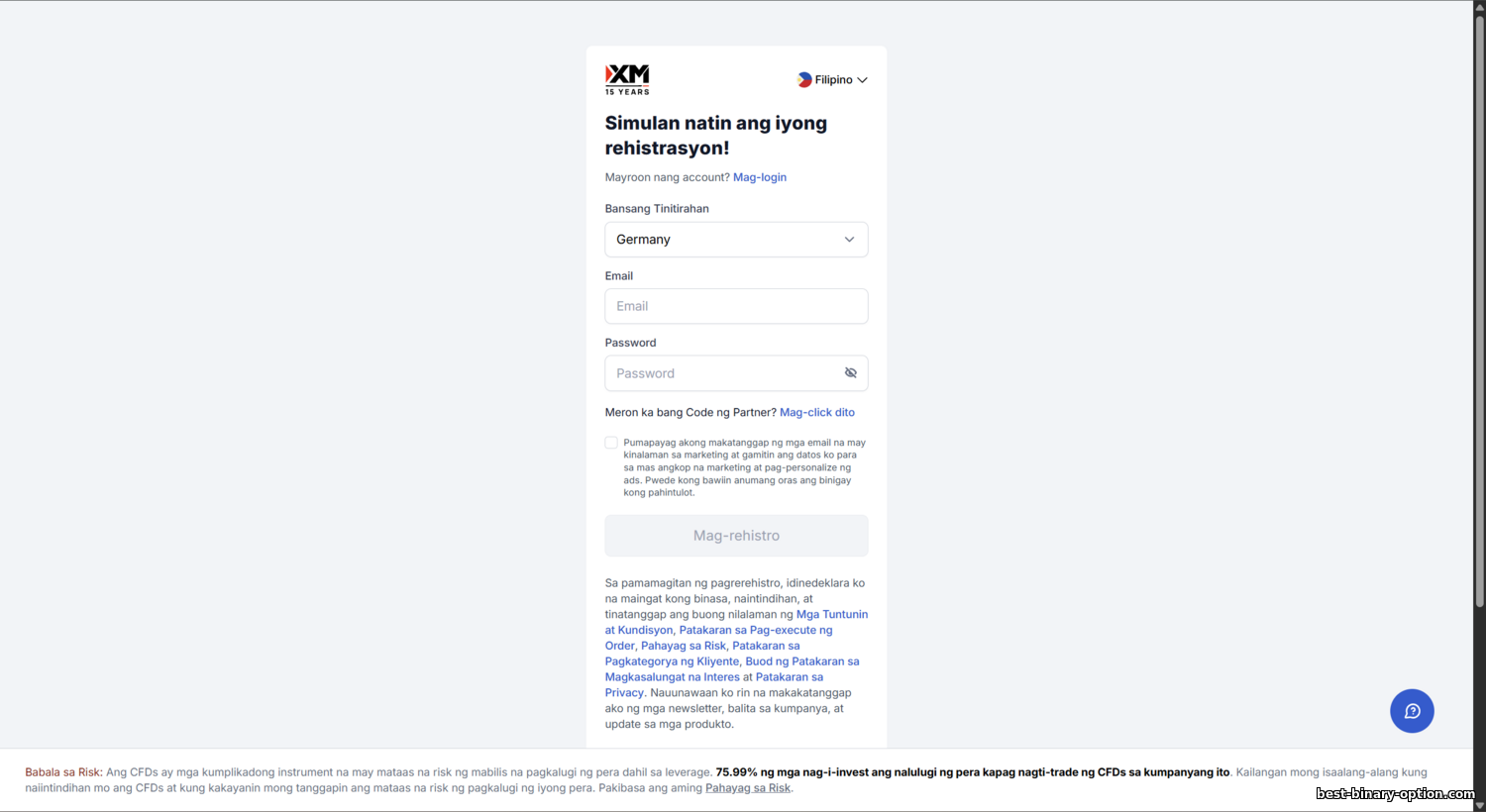
Task: Open Pahayag sa Risk link in risk banner
Action: tap(748, 788)
